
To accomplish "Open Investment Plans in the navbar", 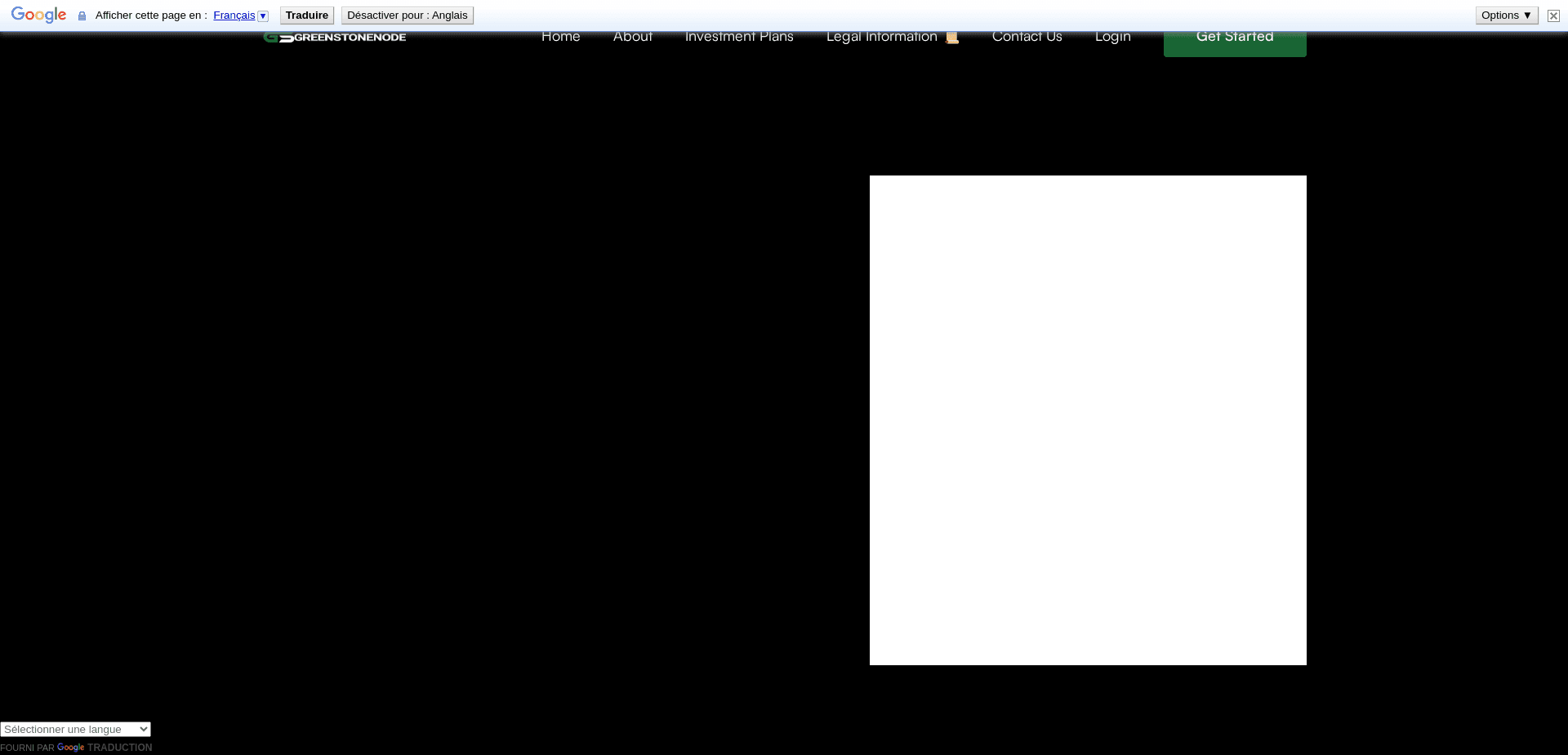I will point(739,36).
